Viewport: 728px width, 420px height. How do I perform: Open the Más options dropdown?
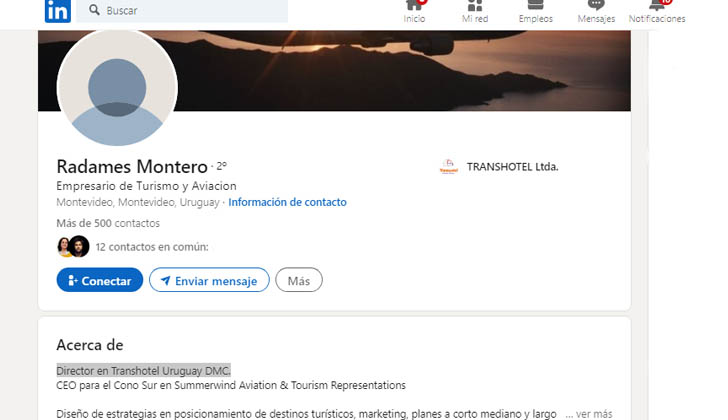299,280
